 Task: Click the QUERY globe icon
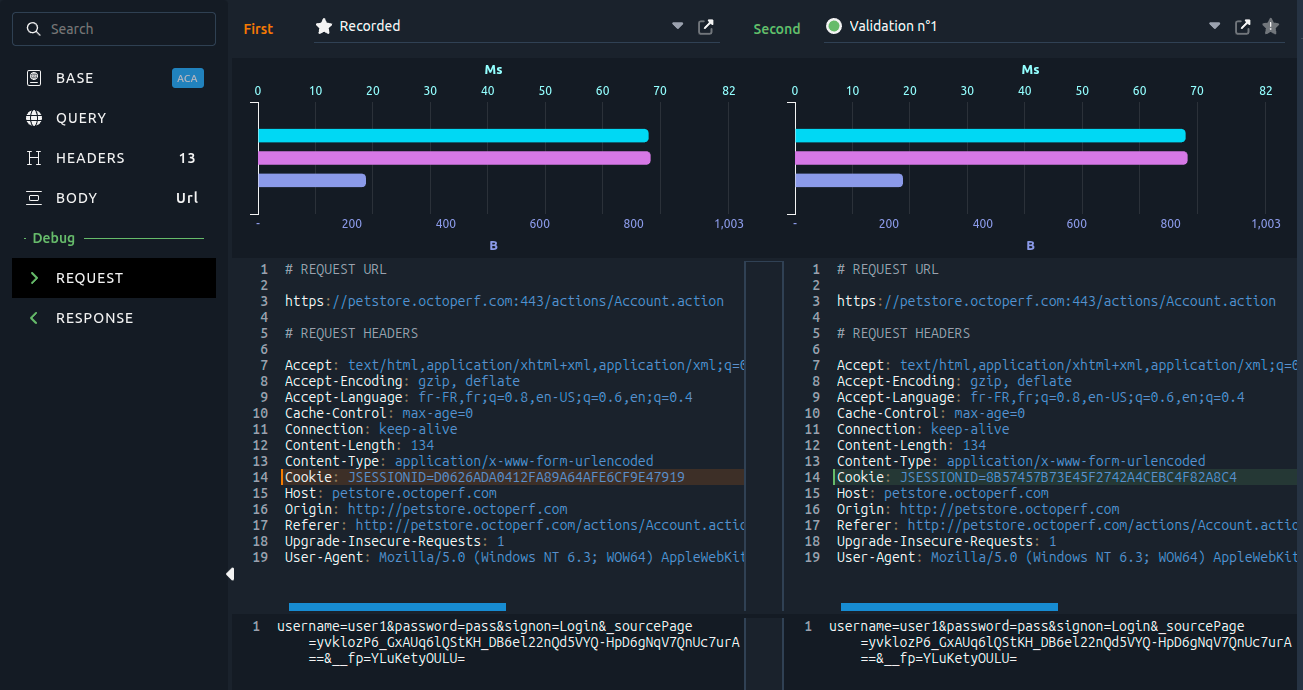click(34, 118)
